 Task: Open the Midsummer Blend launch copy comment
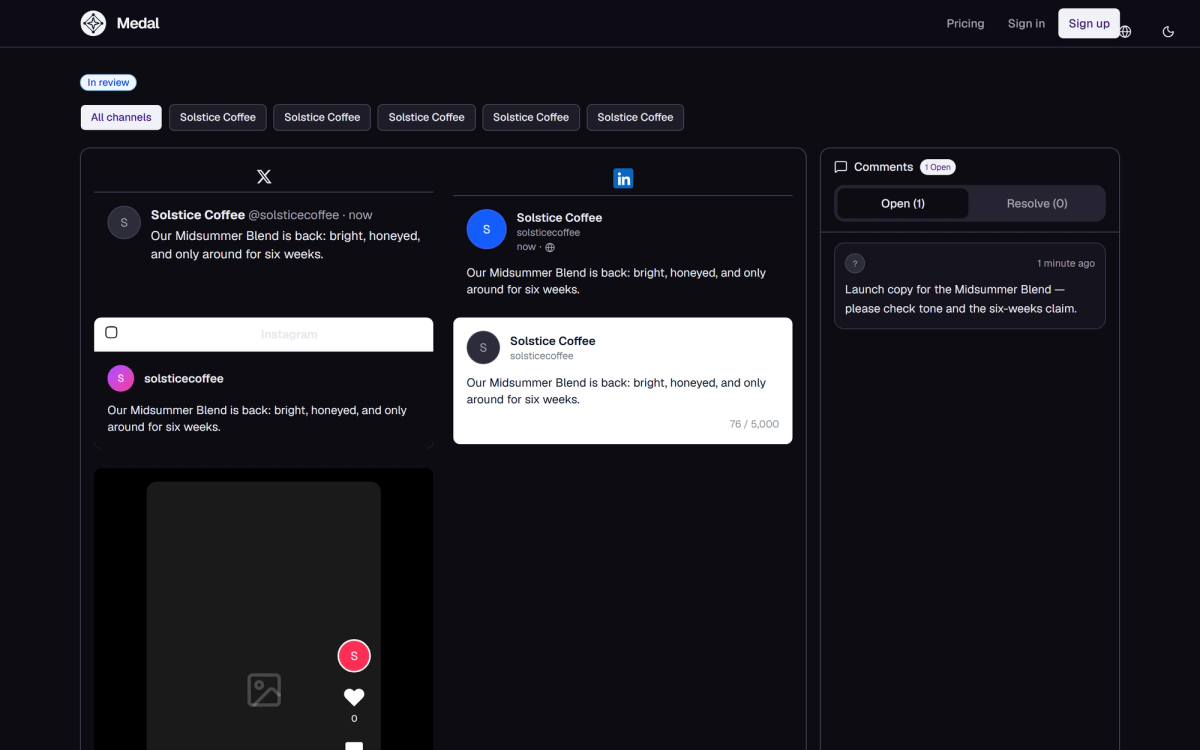coord(970,285)
